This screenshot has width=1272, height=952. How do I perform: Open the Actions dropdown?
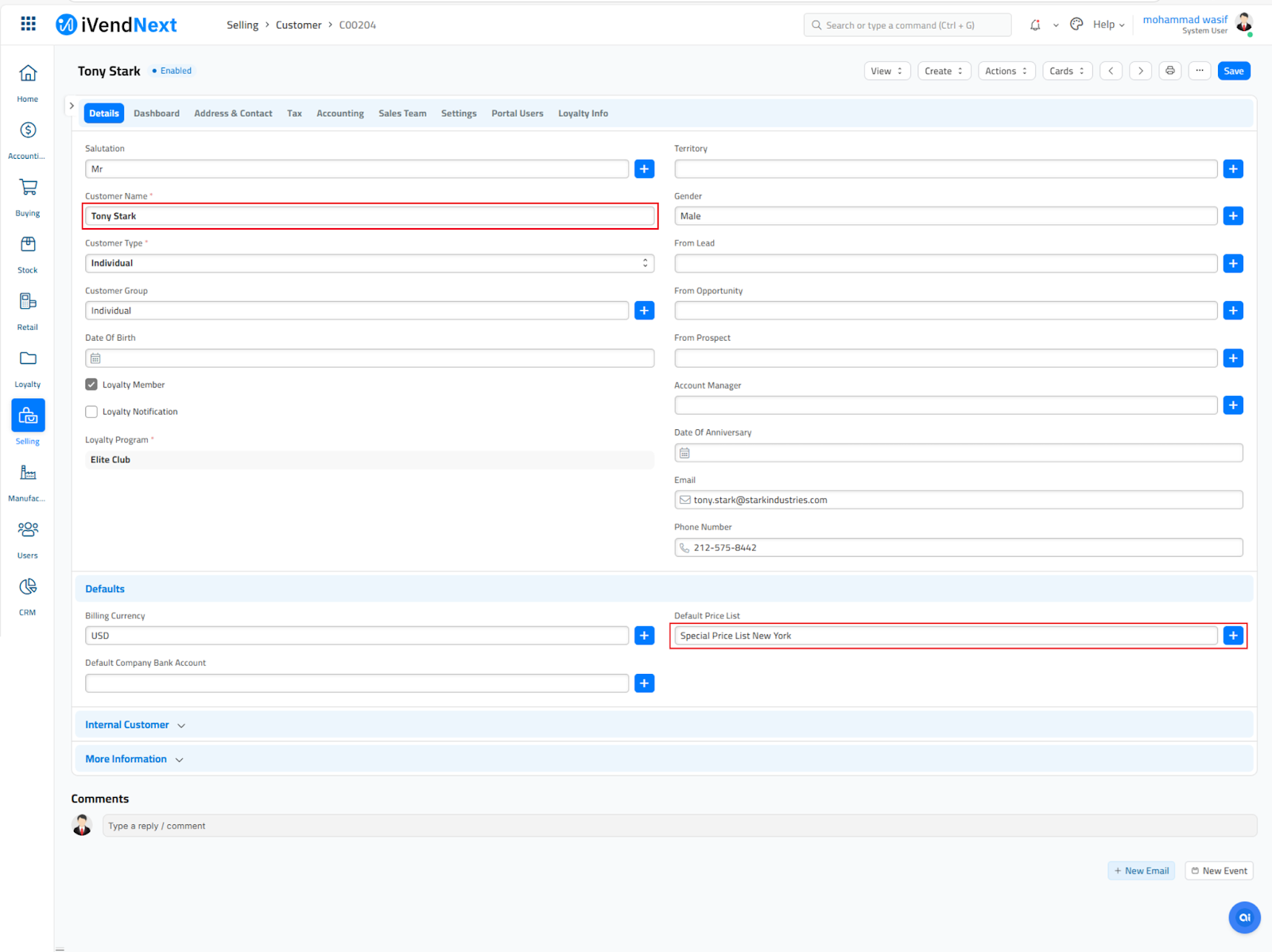coord(1006,71)
